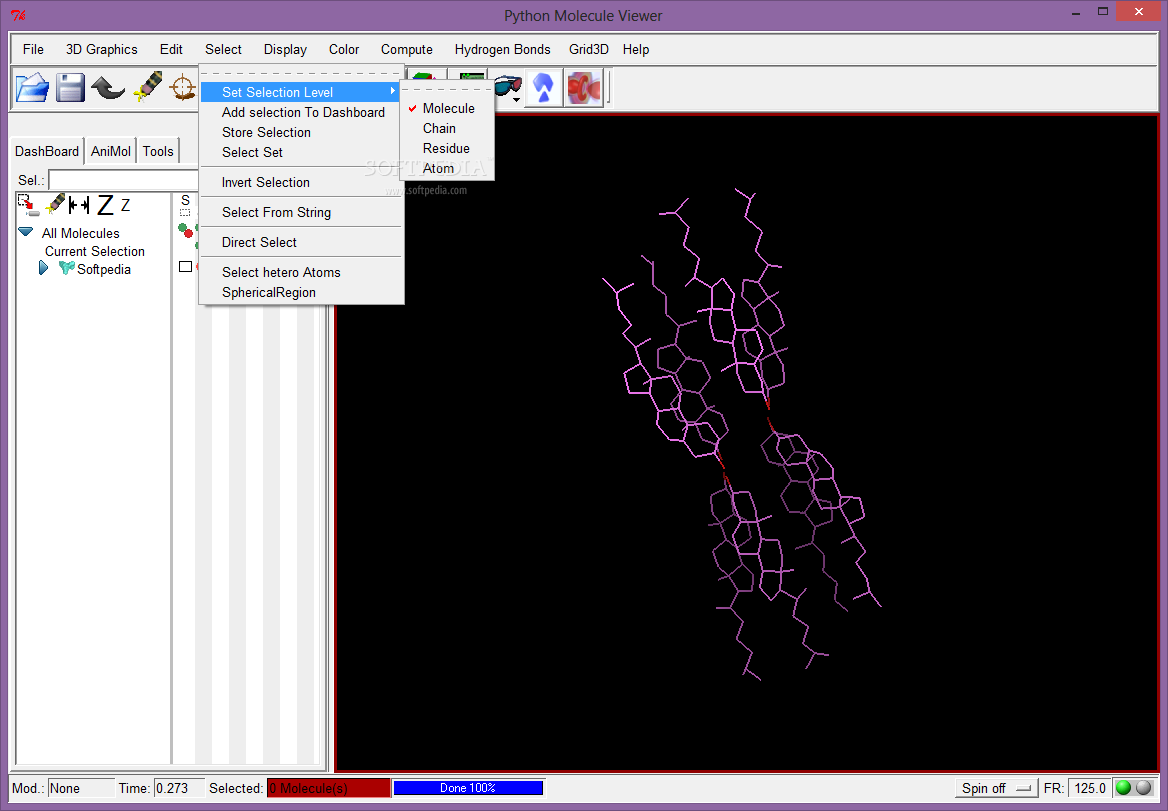Click the crosshair target picking icon
Viewport: 1168px width, 811px height.
click(x=183, y=88)
